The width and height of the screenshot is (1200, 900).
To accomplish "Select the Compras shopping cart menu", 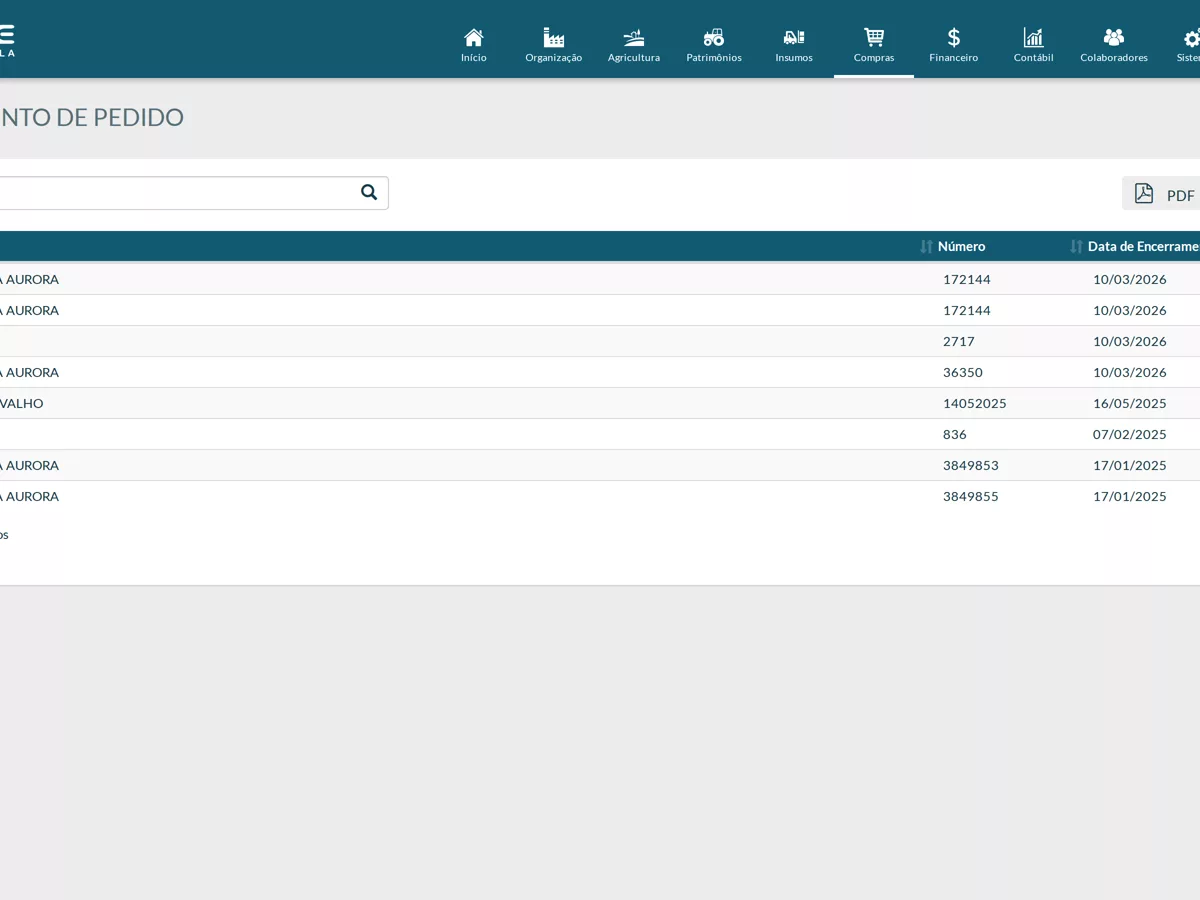I will pyautogui.click(x=874, y=45).
